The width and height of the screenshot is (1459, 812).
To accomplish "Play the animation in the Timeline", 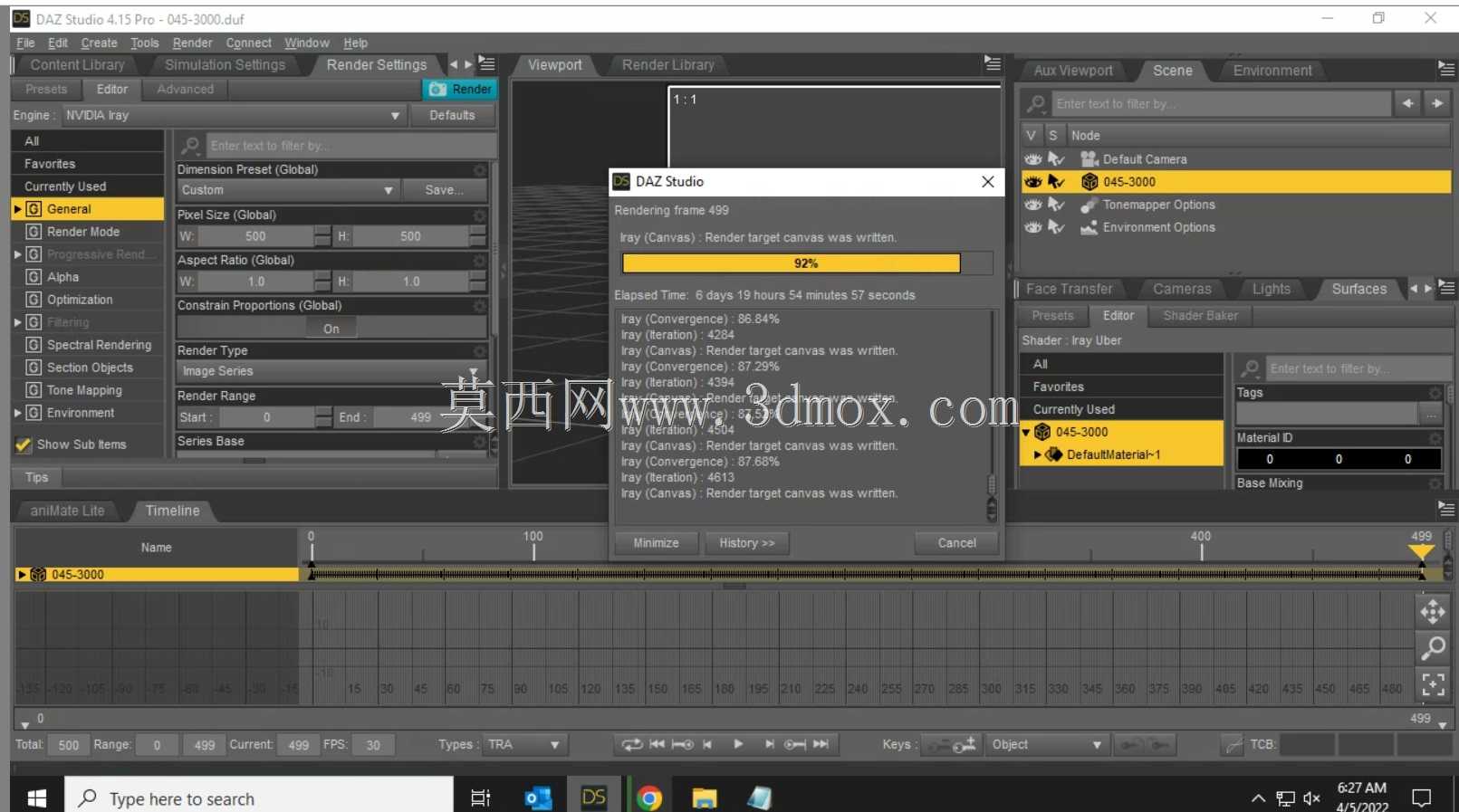I will [x=738, y=744].
